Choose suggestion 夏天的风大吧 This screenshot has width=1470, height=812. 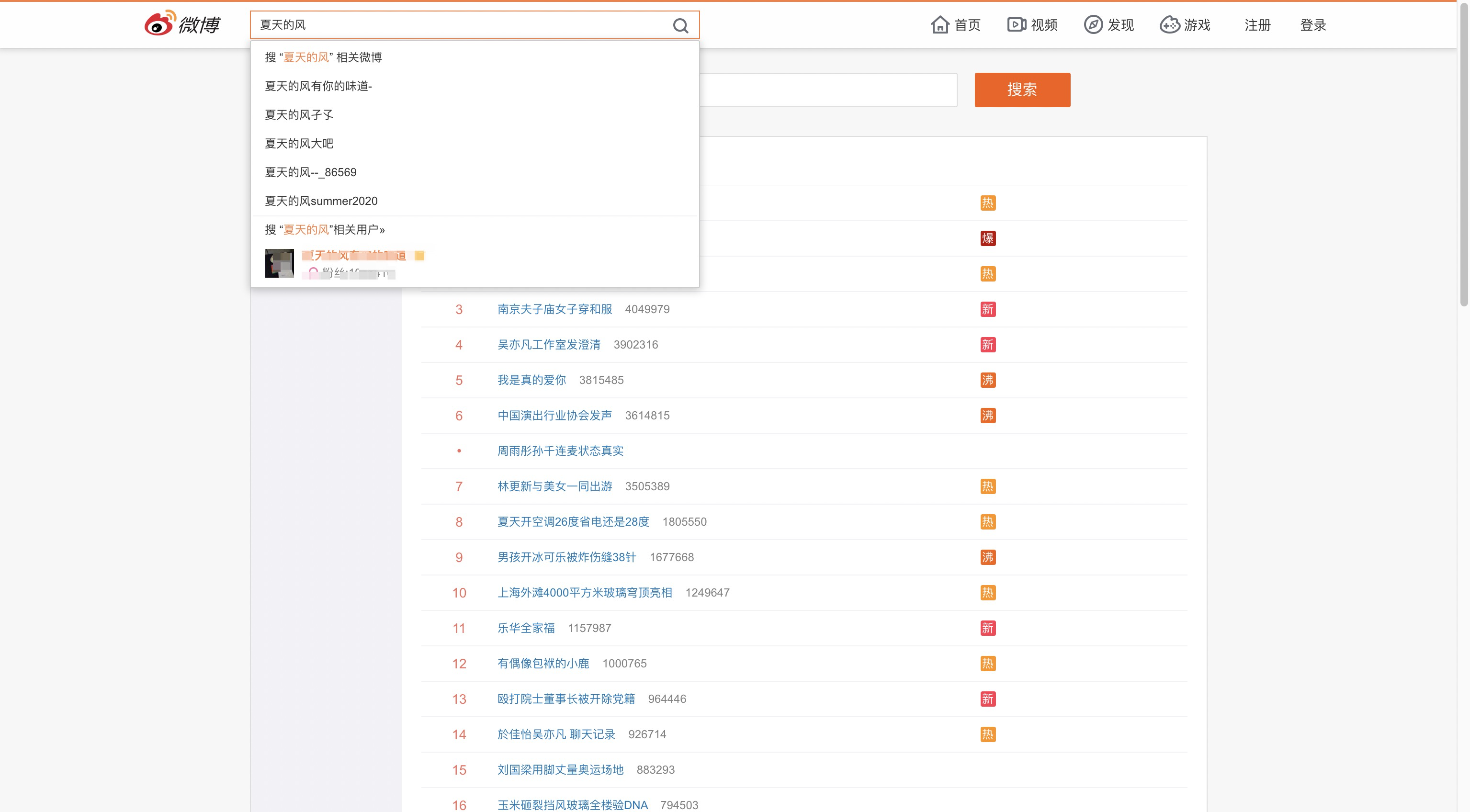[299, 144]
